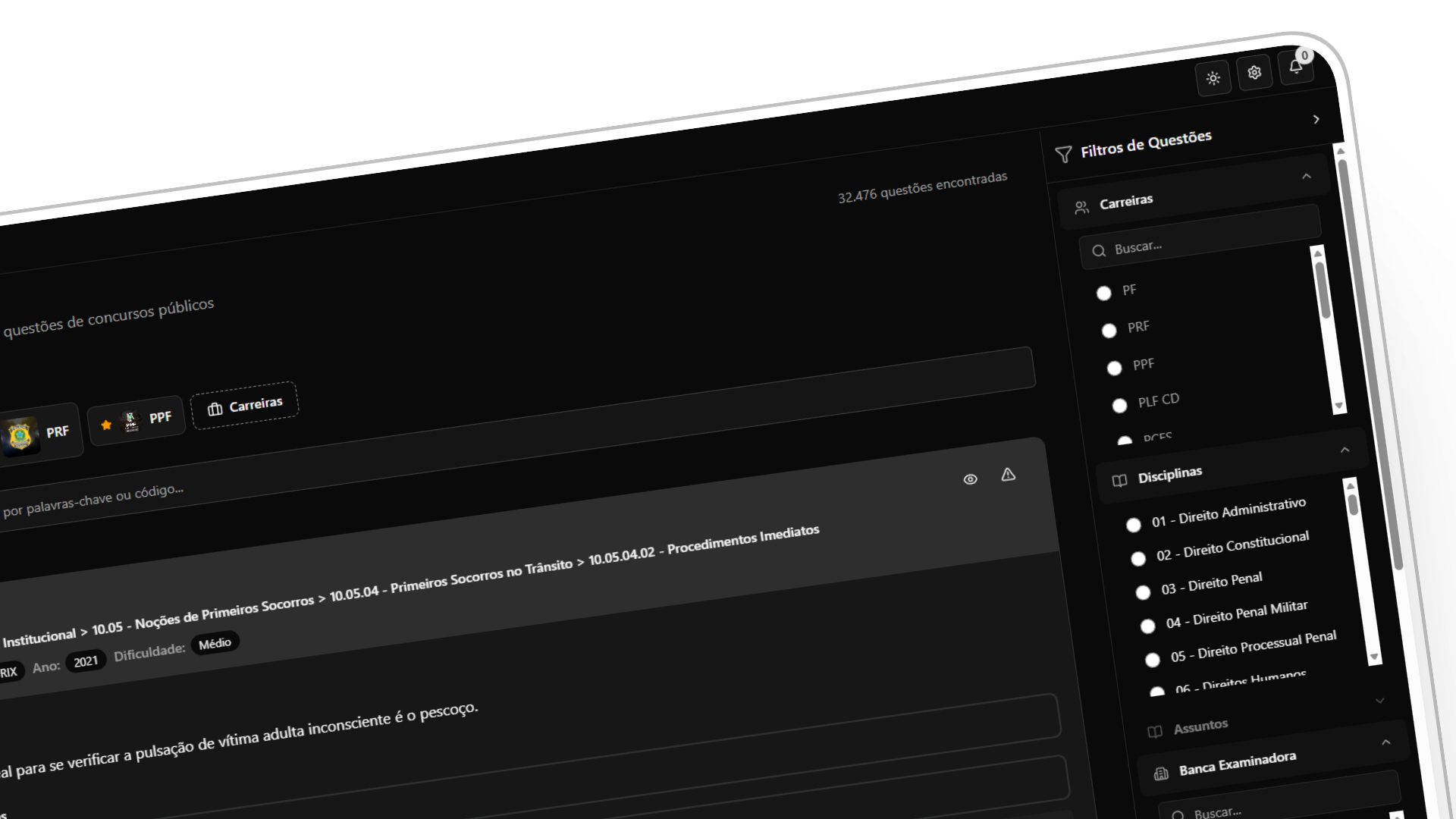
Task: Select 03 - Direito Penal discipline
Action: click(x=1143, y=593)
